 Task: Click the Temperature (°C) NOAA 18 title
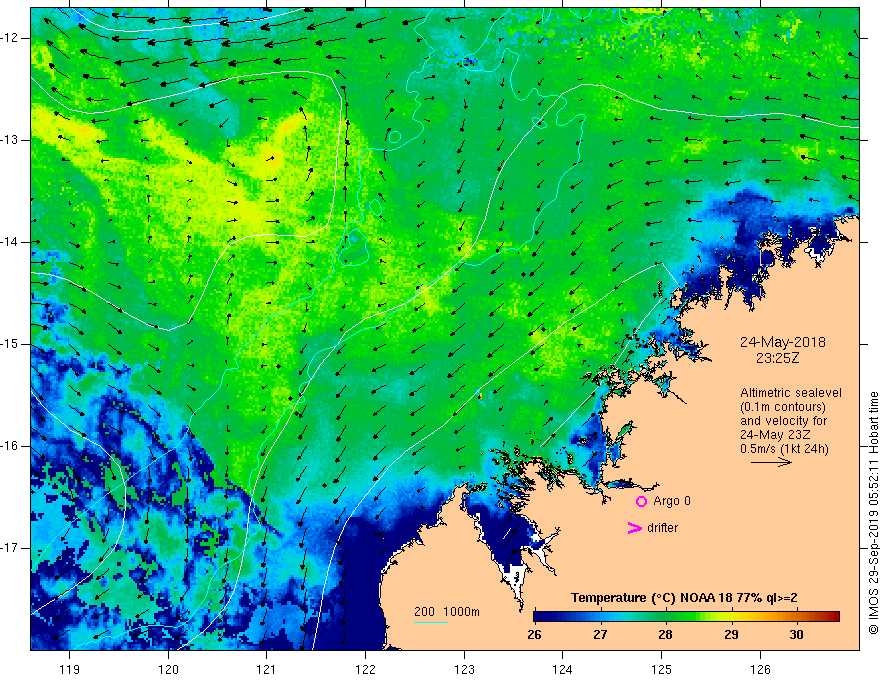click(684, 598)
